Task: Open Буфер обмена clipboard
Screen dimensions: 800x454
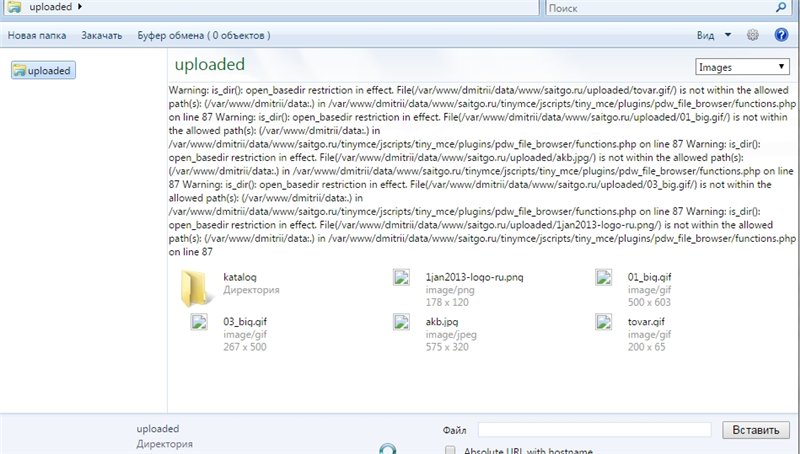Action: coord(204,36)
